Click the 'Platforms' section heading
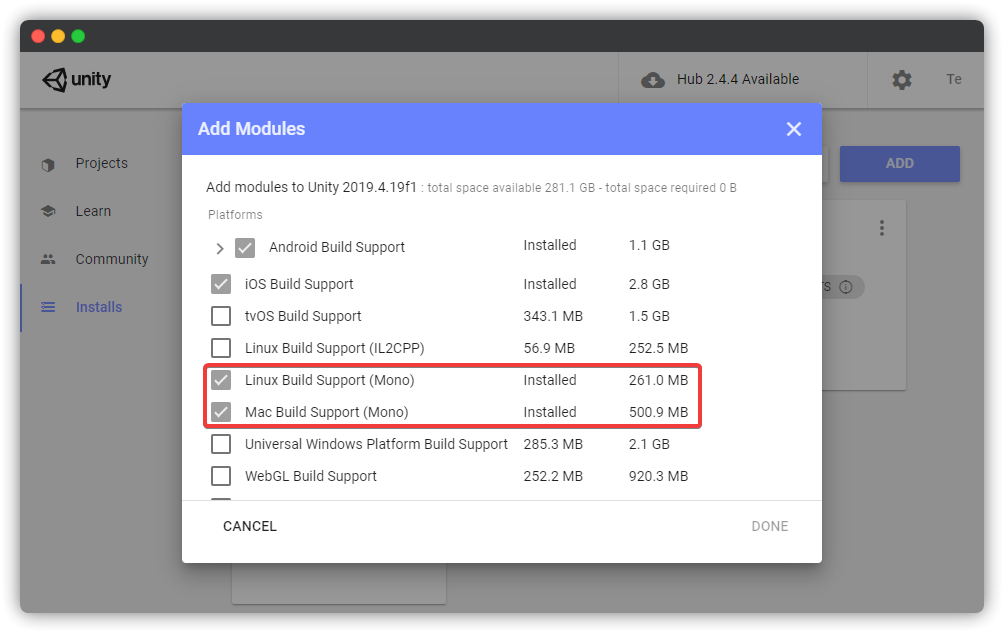The height and width of the screenshot is (633, 1004). pyautogui.click(x=235, y=214)
